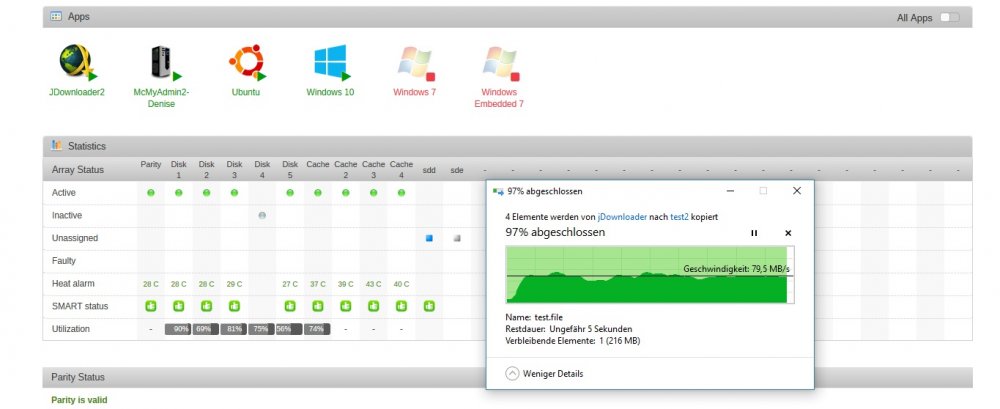
Task: Click the Disk 2 SMART status thumbs-up
Action: pyautogui.click(x=207, y=306)
